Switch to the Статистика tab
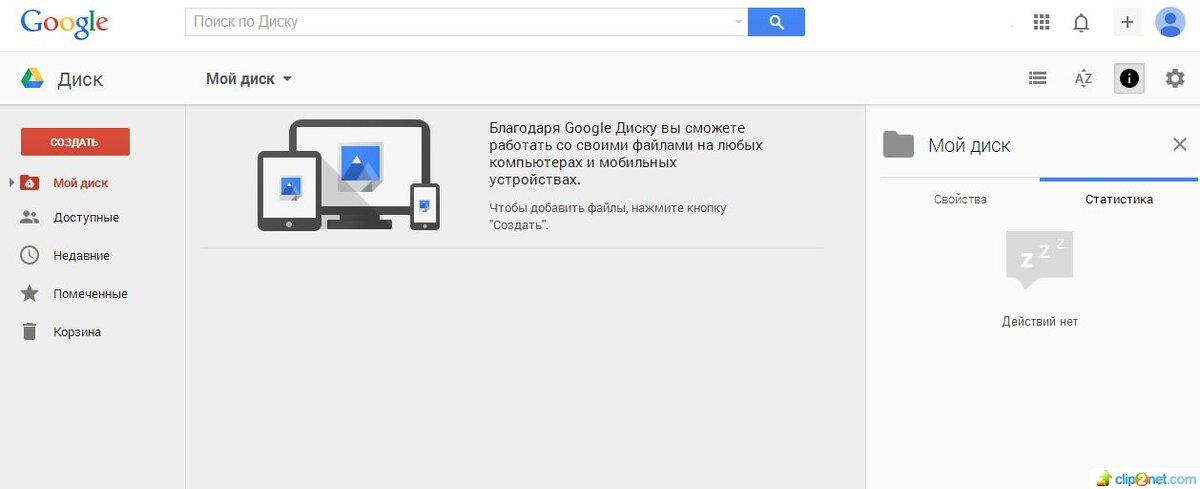1200x489 pixels. [1119, 199]
